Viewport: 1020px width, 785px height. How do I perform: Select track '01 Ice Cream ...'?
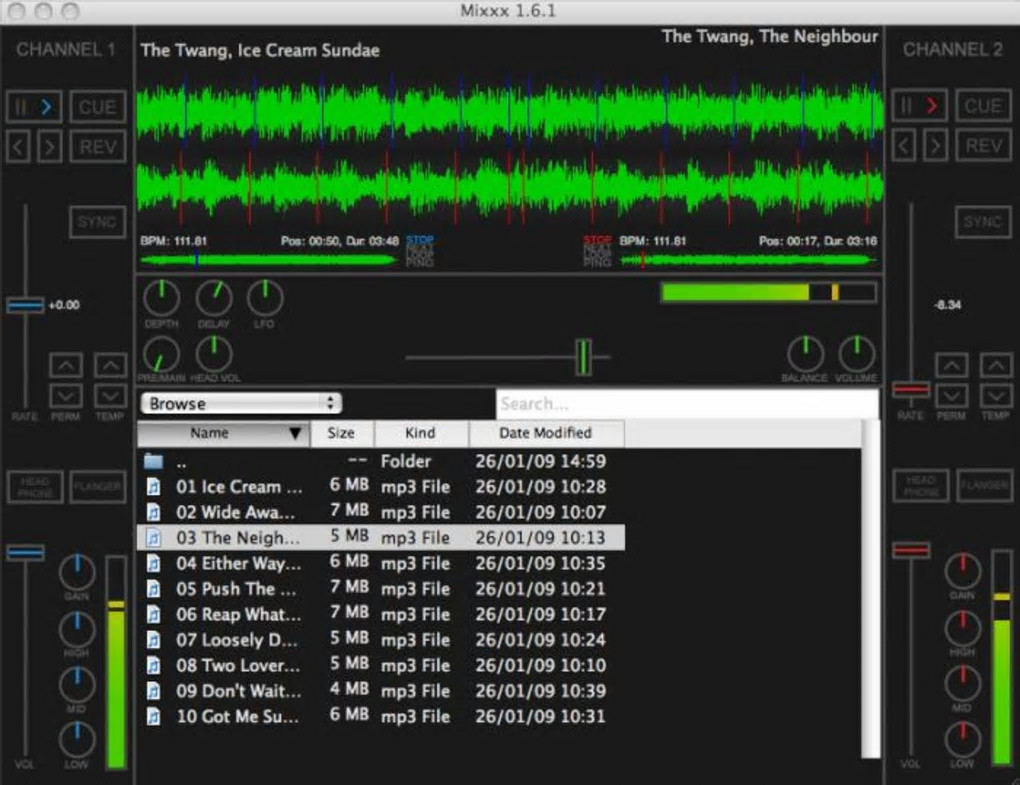click(381, 486)
